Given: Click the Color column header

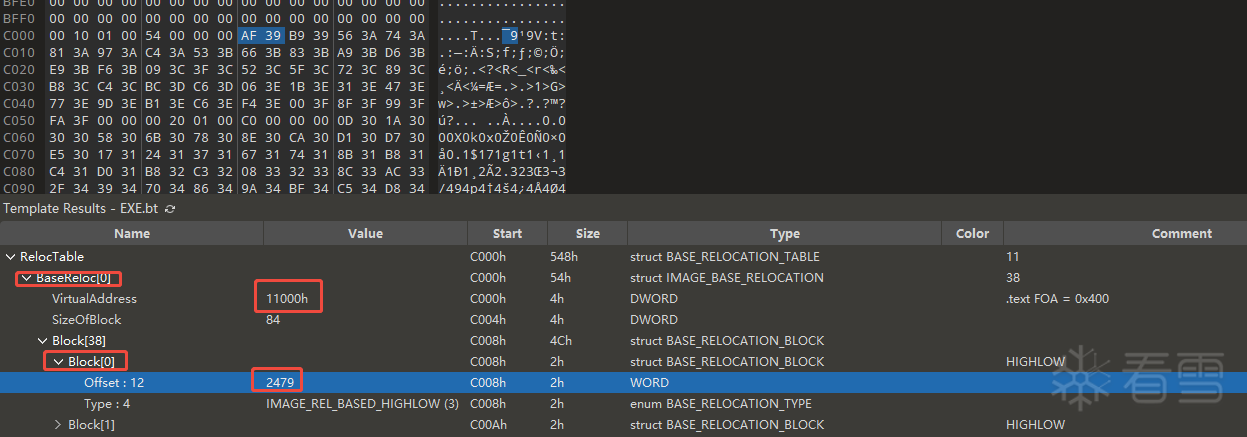Looking at the screenshot, I should (x=971, y=234).
